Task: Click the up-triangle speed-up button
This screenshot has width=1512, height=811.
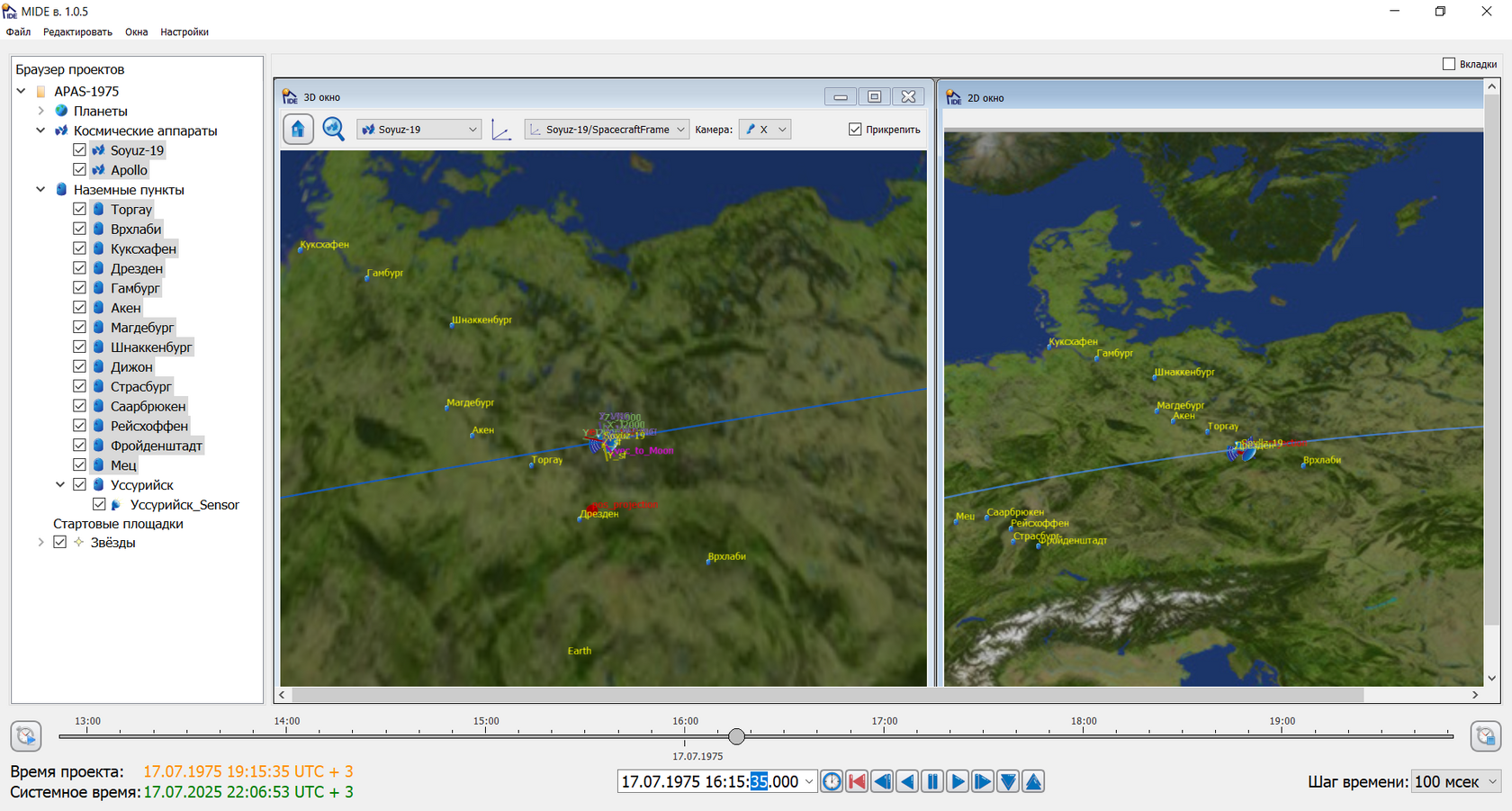Action: pyautogui.click(x=1033, y=781)
